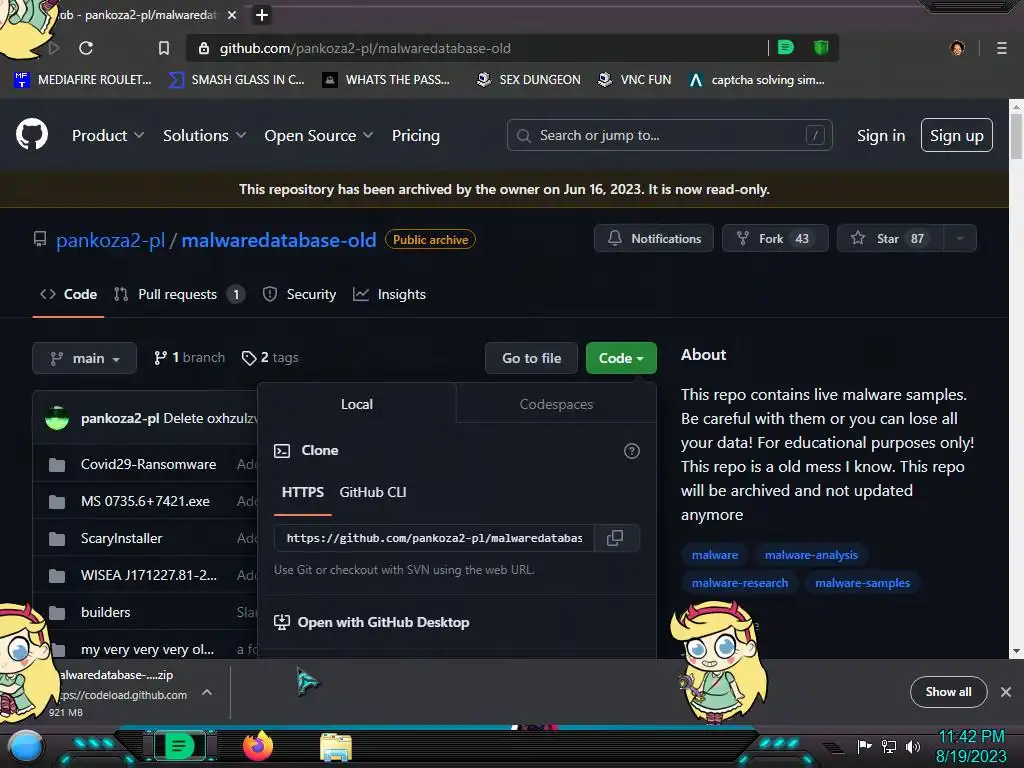Toggle the green Code dropdown button
Screen dimensions: 1024x768
click(621, 358)
